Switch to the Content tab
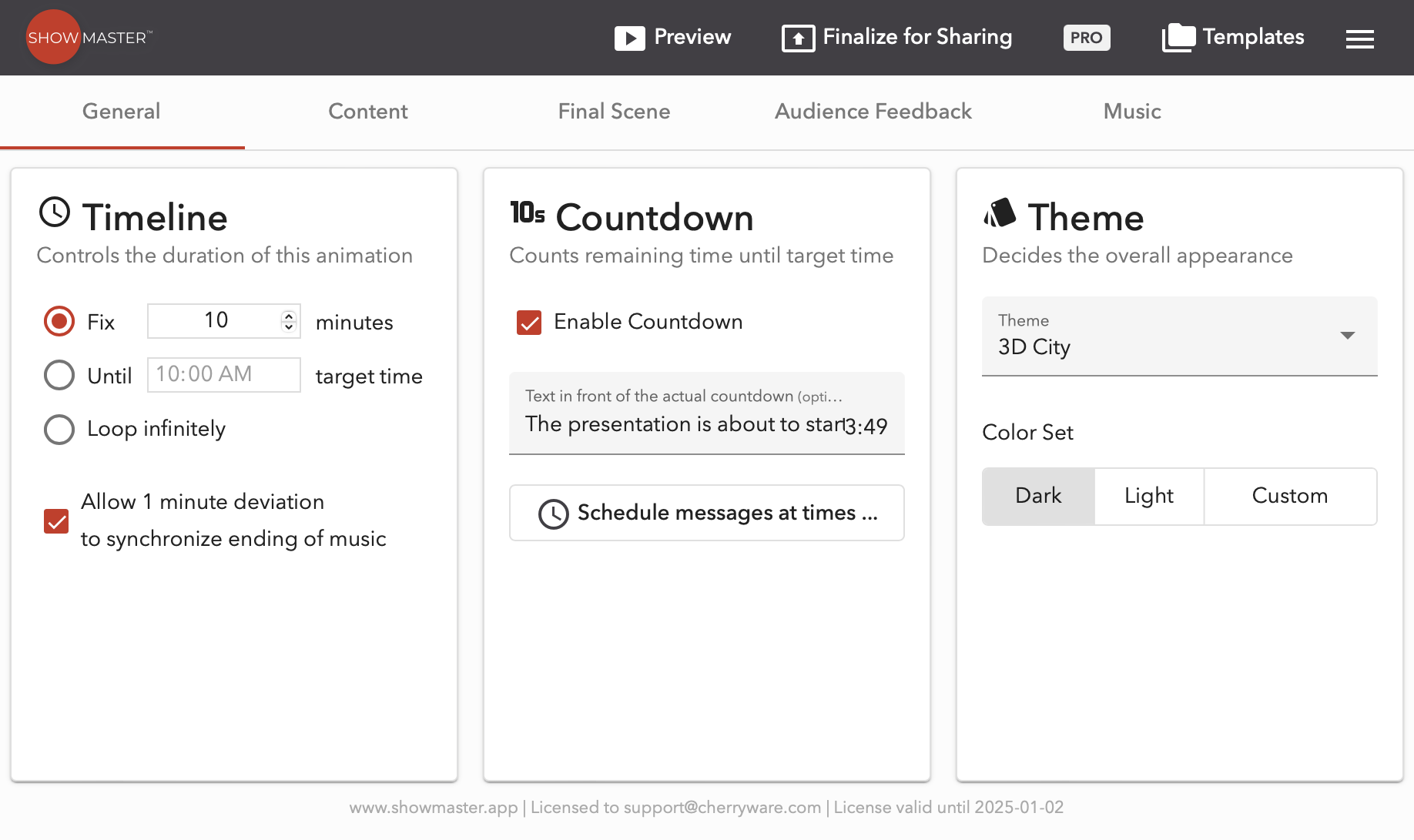Image resolution: width=1414 pixels, height=840 pixels. click(367, 112)
